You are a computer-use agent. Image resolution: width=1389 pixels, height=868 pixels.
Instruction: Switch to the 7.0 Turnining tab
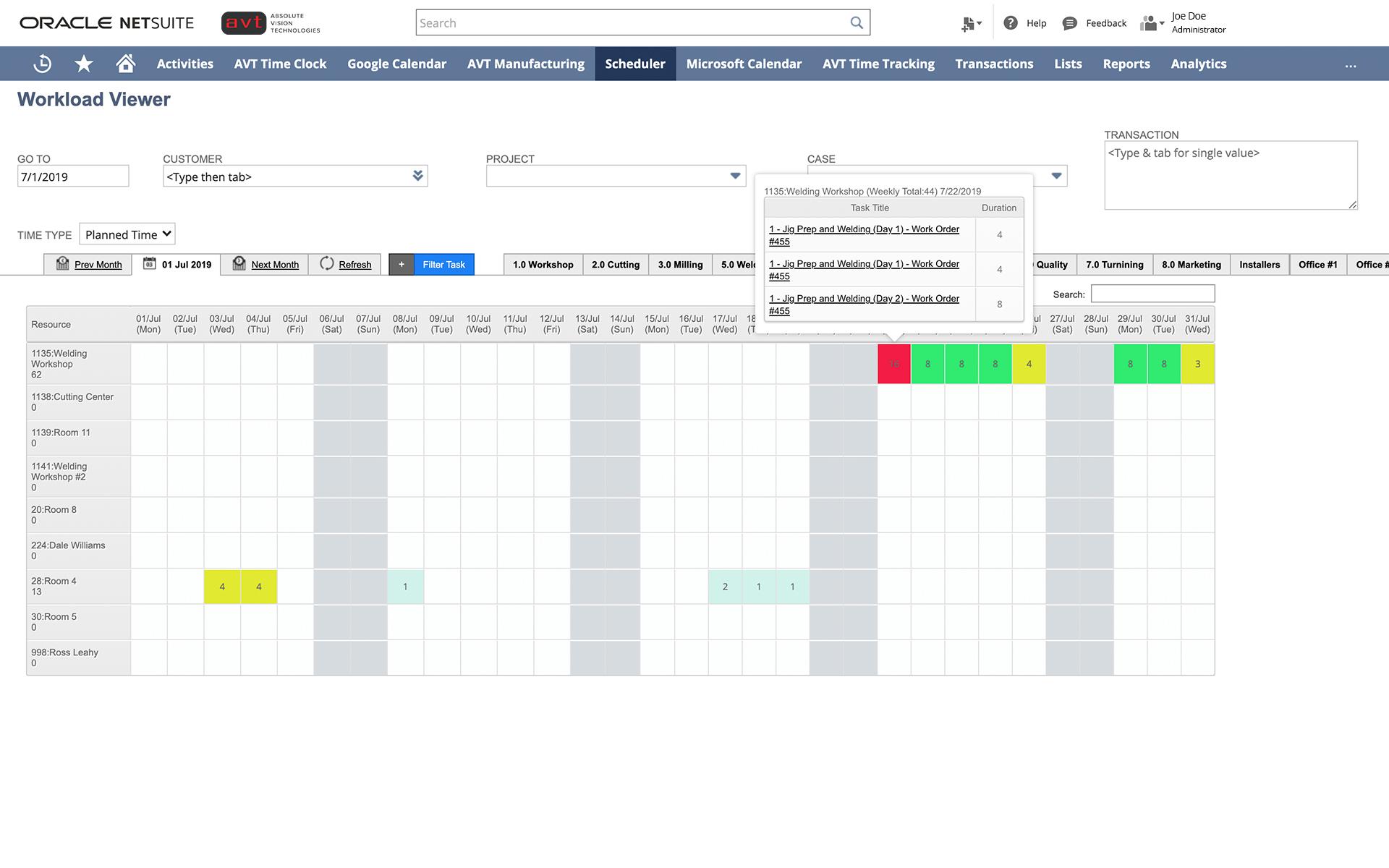[x=1114, y=265]
